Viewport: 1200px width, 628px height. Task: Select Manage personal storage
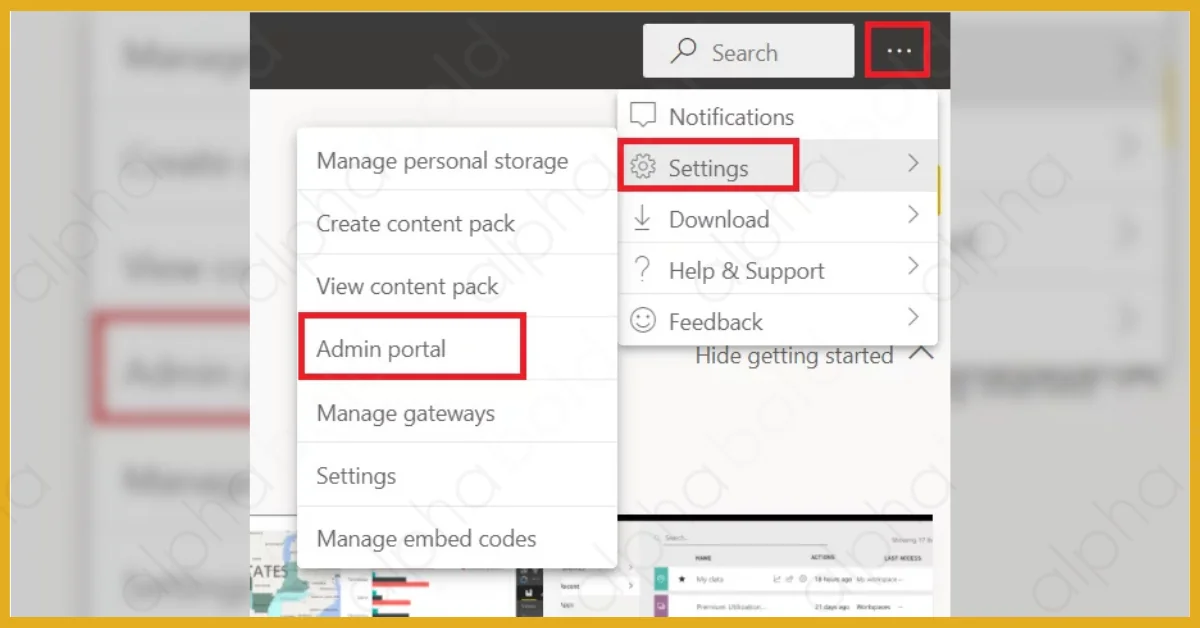click(457, 161)
